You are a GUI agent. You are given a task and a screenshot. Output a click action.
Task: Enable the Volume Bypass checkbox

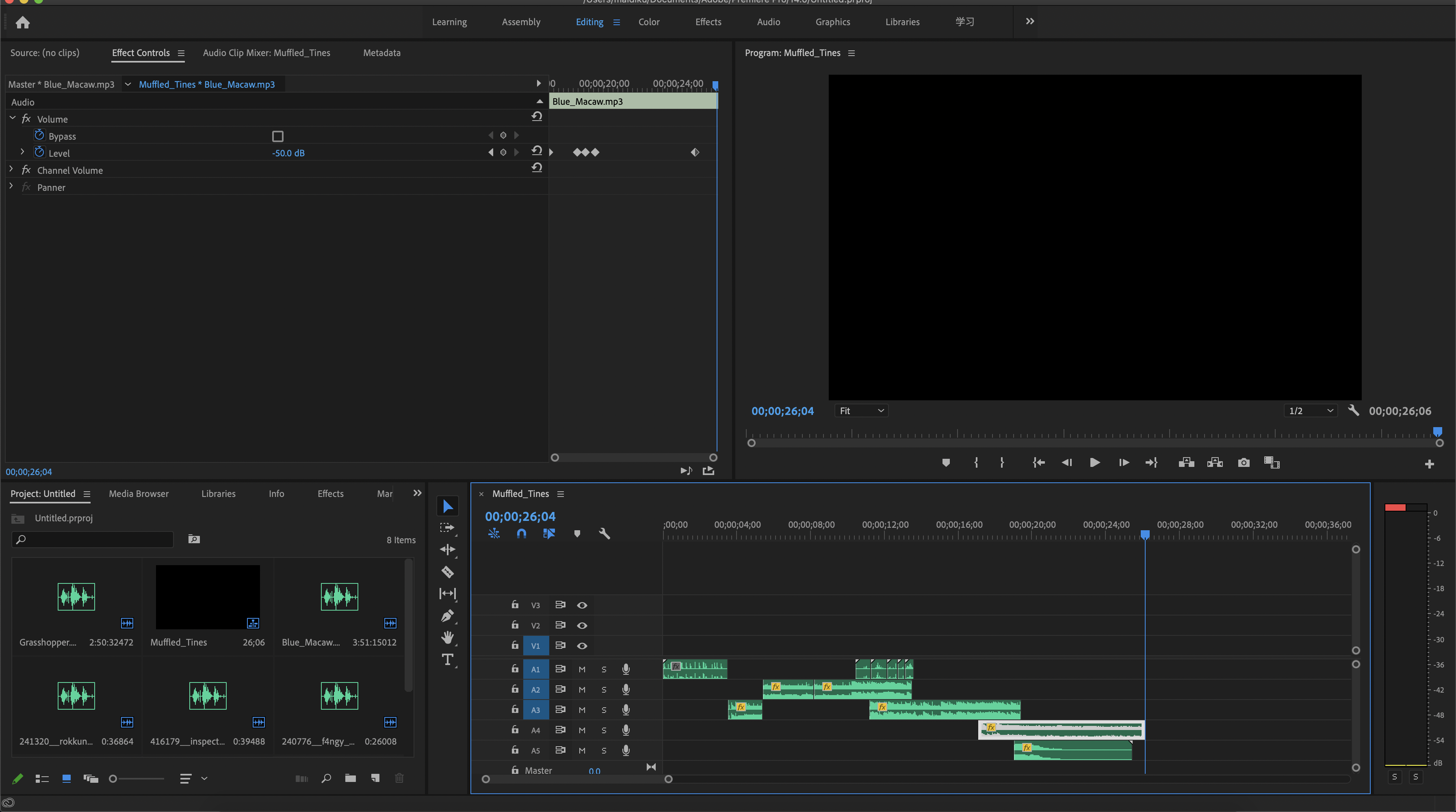[x=277, y=136]
